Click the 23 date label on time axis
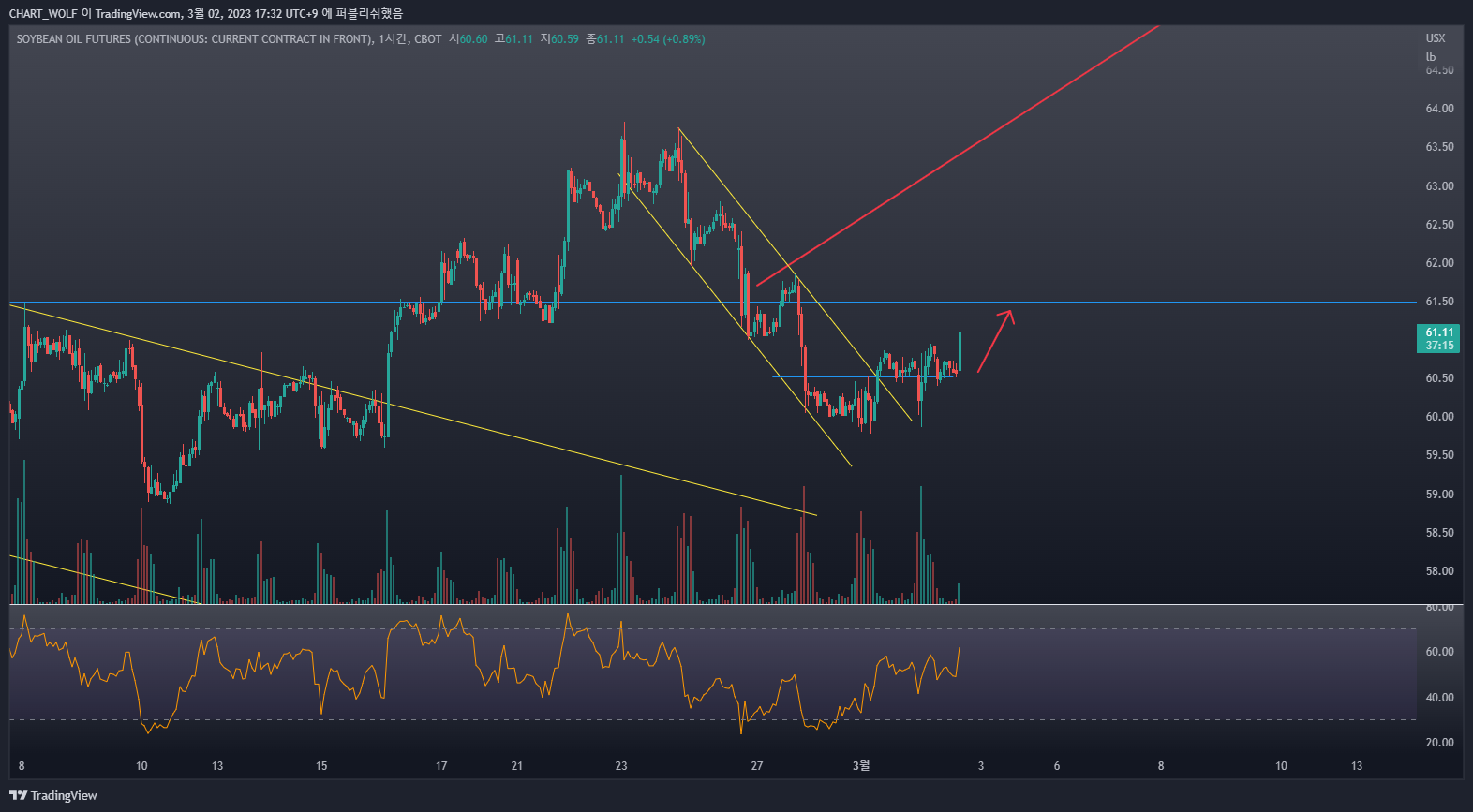This screenshot has height=812, width=1473. [621, 766]
